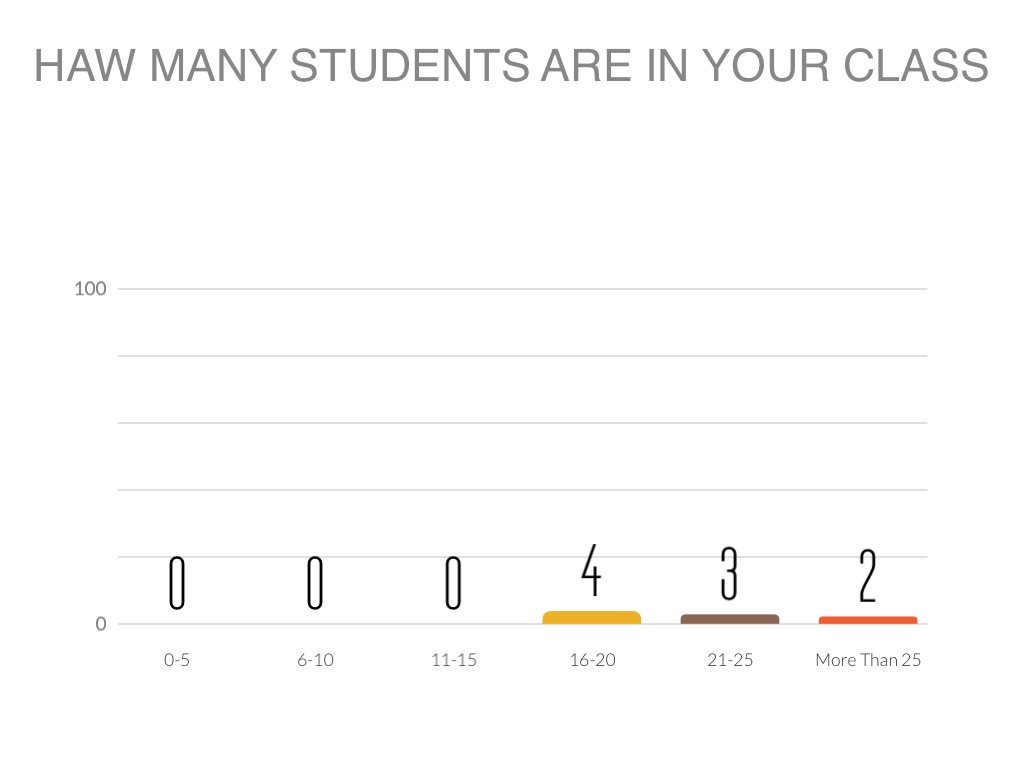Click the 0 value above 11-15
The height and width of the screenshot is (768, 1024).
click(x=453, y=583)
